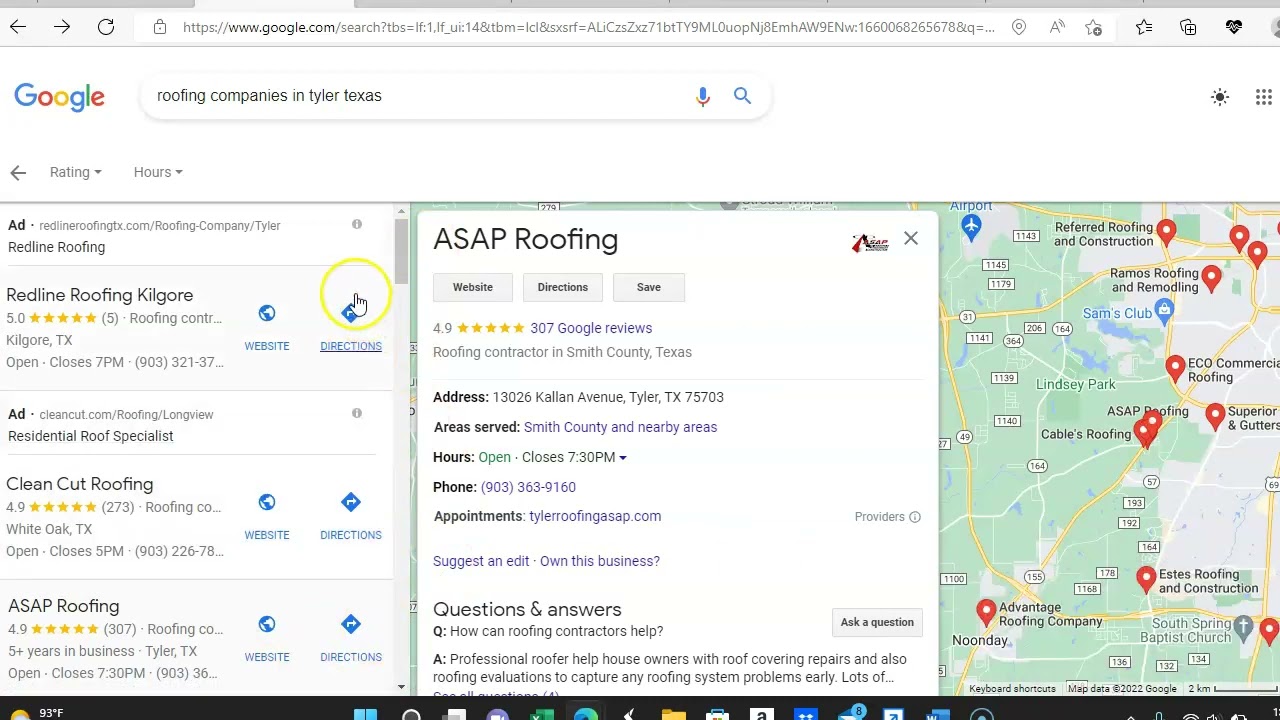1280x720 pixels.
Task: Click Providers info icon
Action: point(914,517)
